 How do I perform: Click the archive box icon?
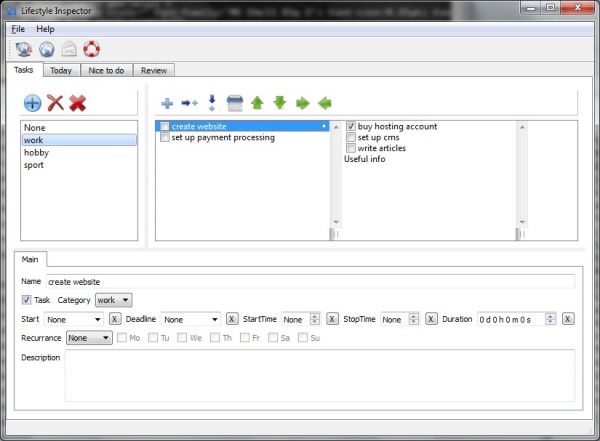coord(235,103)
